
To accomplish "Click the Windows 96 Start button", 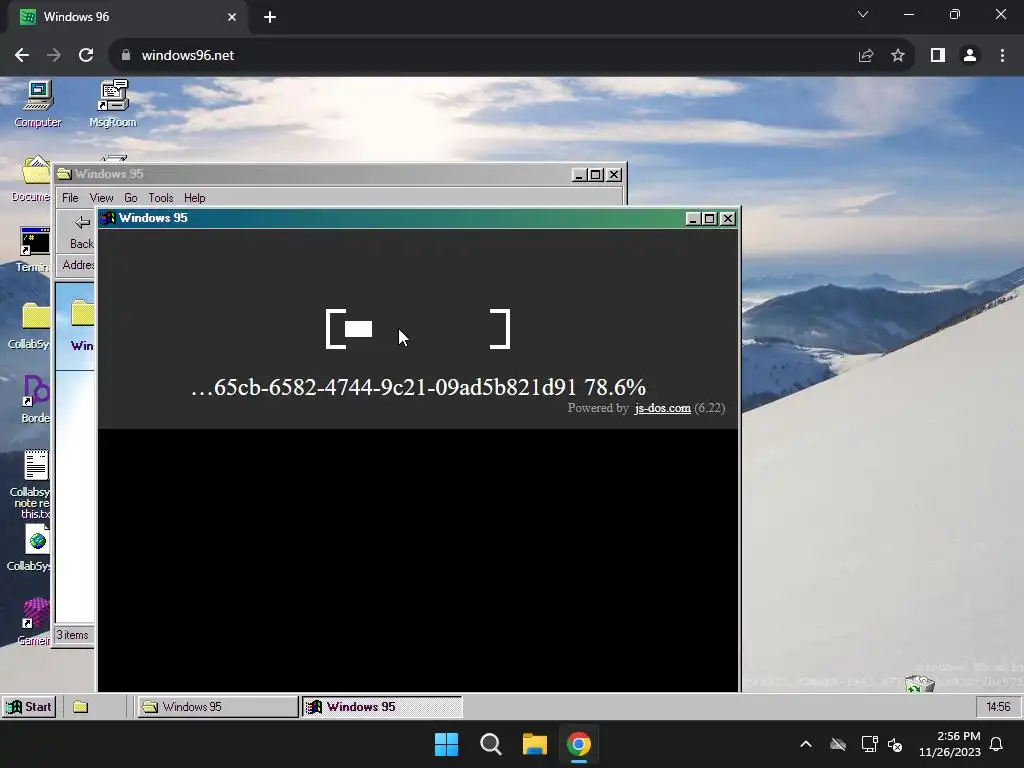I will pos(29,707).
